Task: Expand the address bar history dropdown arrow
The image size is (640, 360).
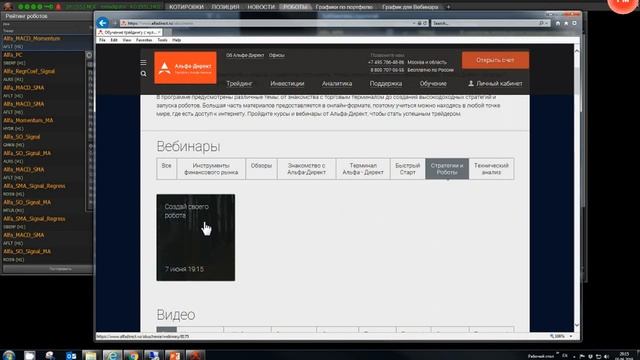Action: click(x=414, y=23)
